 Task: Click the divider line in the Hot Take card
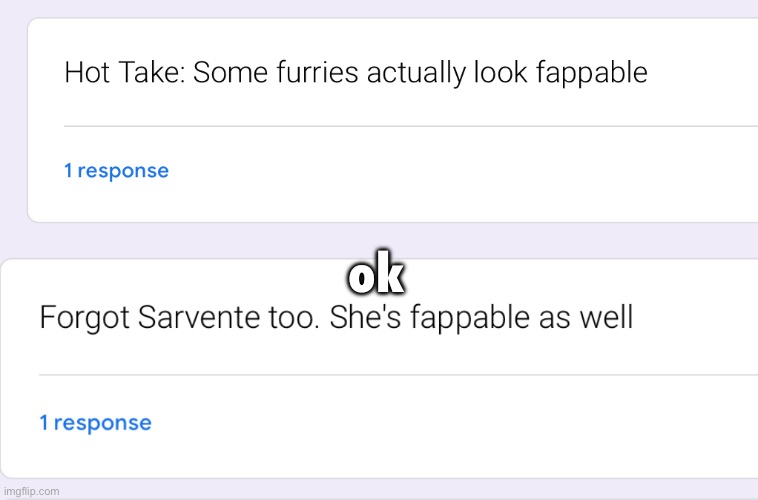click(x=411, y=126)
